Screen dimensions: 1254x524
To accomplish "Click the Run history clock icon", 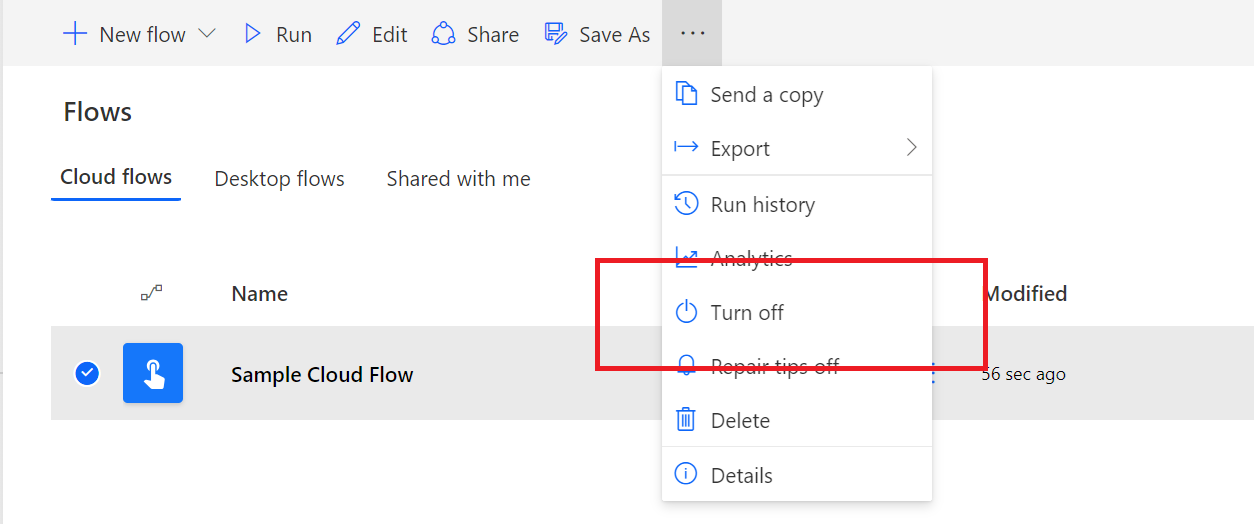I will (x=686, y=204).
